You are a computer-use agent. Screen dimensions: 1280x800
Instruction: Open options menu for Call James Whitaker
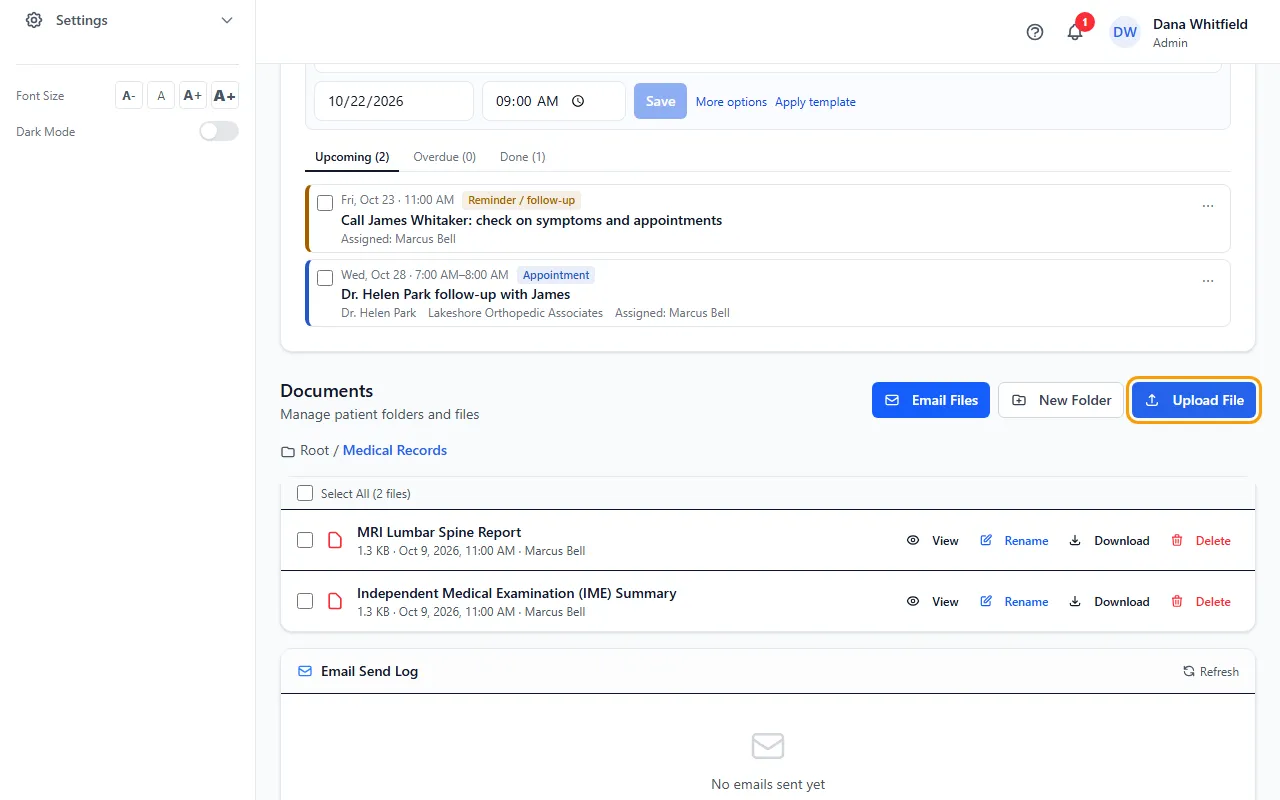coord(1208,206)
